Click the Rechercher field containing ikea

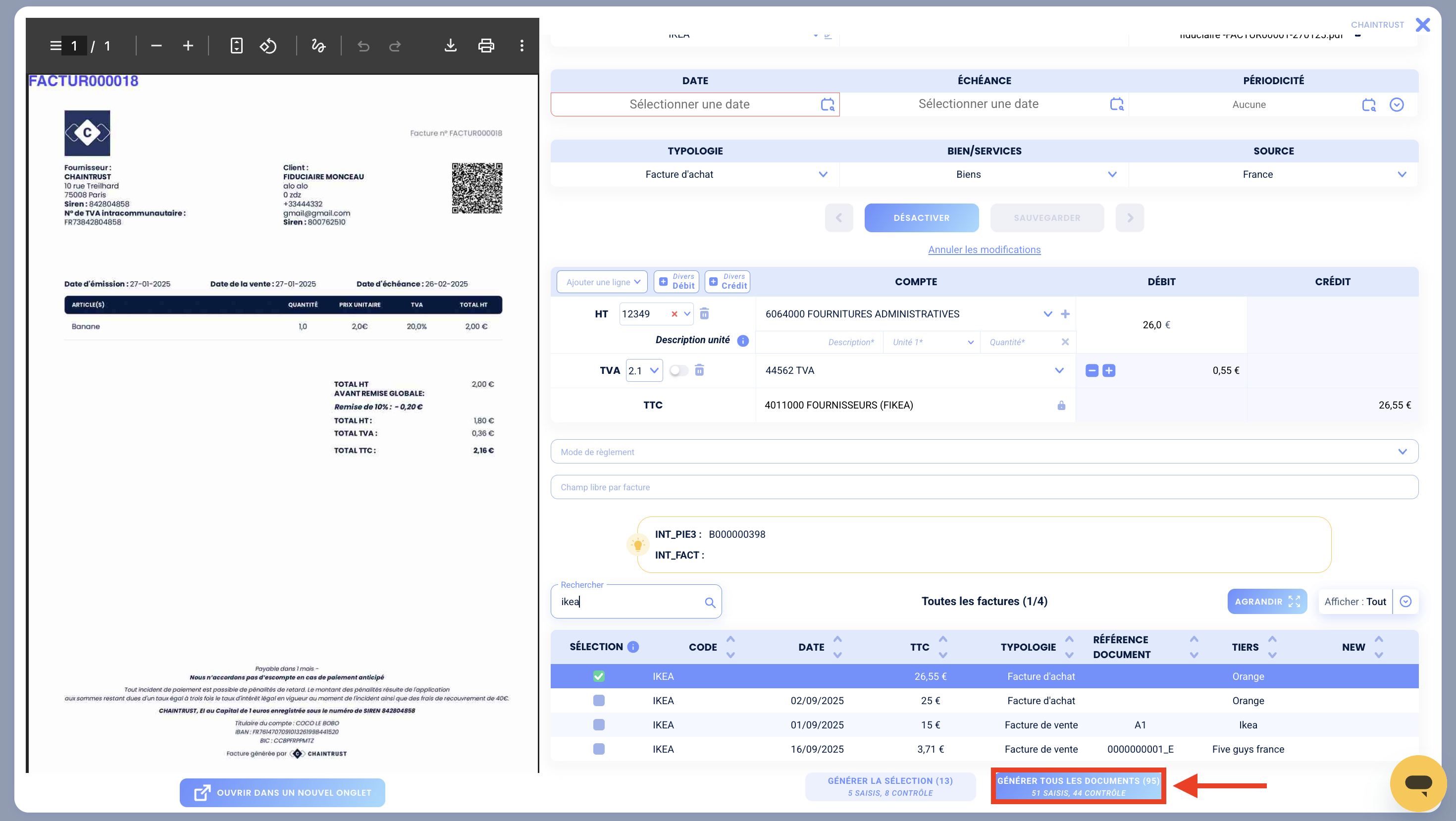point(636,602)
